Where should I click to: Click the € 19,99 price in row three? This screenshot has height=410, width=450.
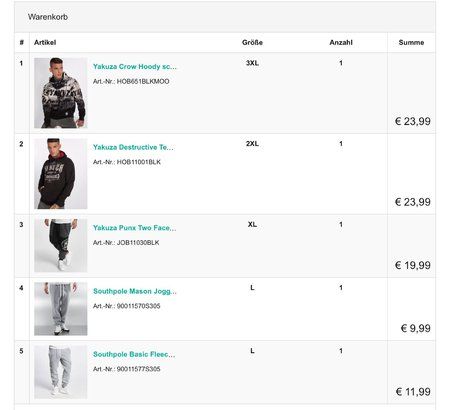pyautogui.click(x=413, y=265)
